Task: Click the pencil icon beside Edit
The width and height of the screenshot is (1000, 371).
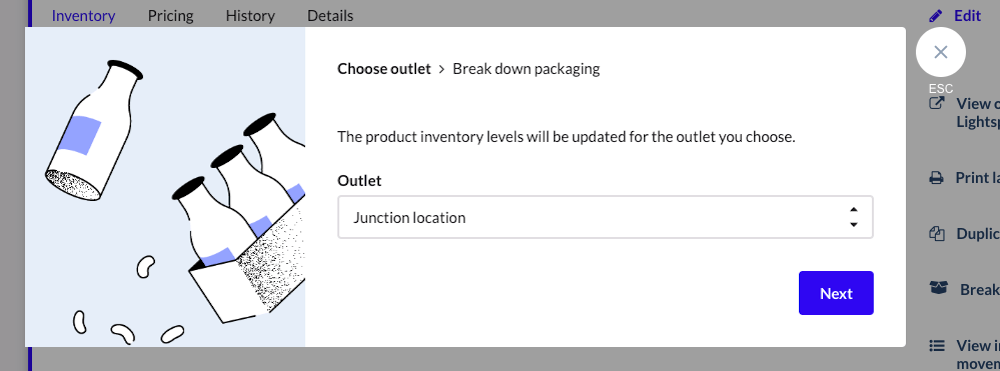Action: coord(936,15)
